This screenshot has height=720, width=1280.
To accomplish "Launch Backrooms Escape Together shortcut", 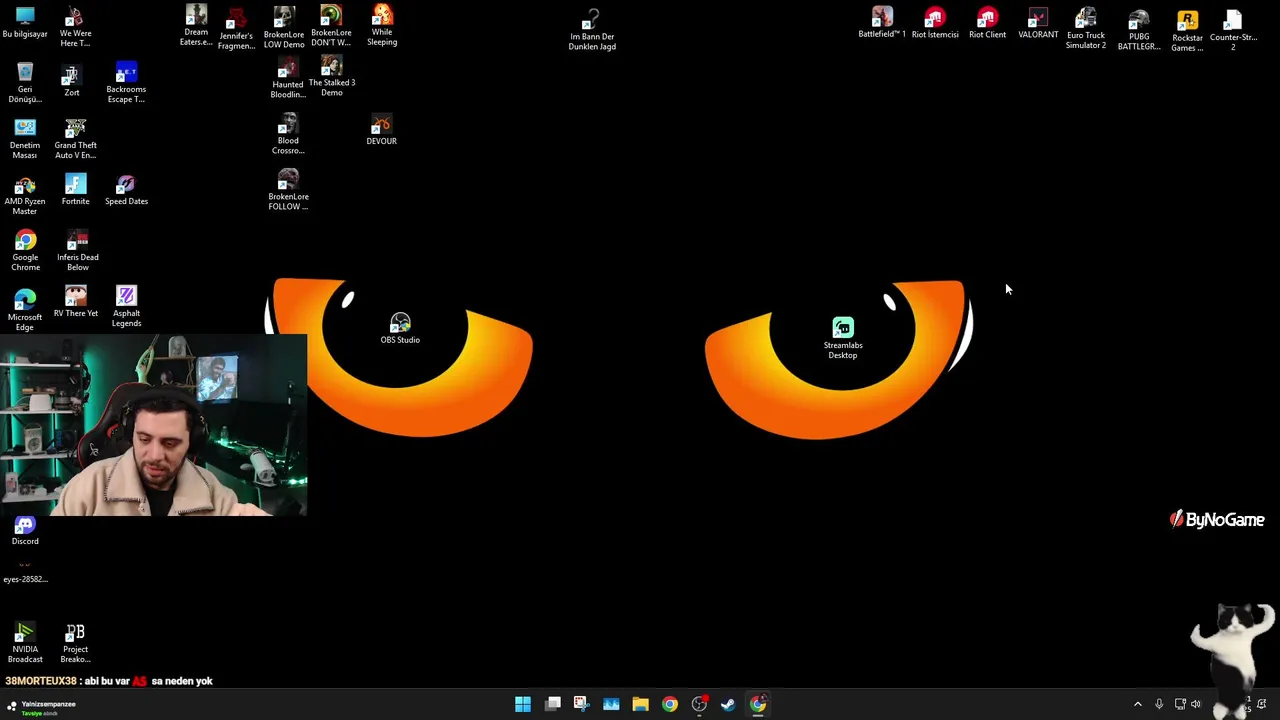I will (x=126, y=82).
